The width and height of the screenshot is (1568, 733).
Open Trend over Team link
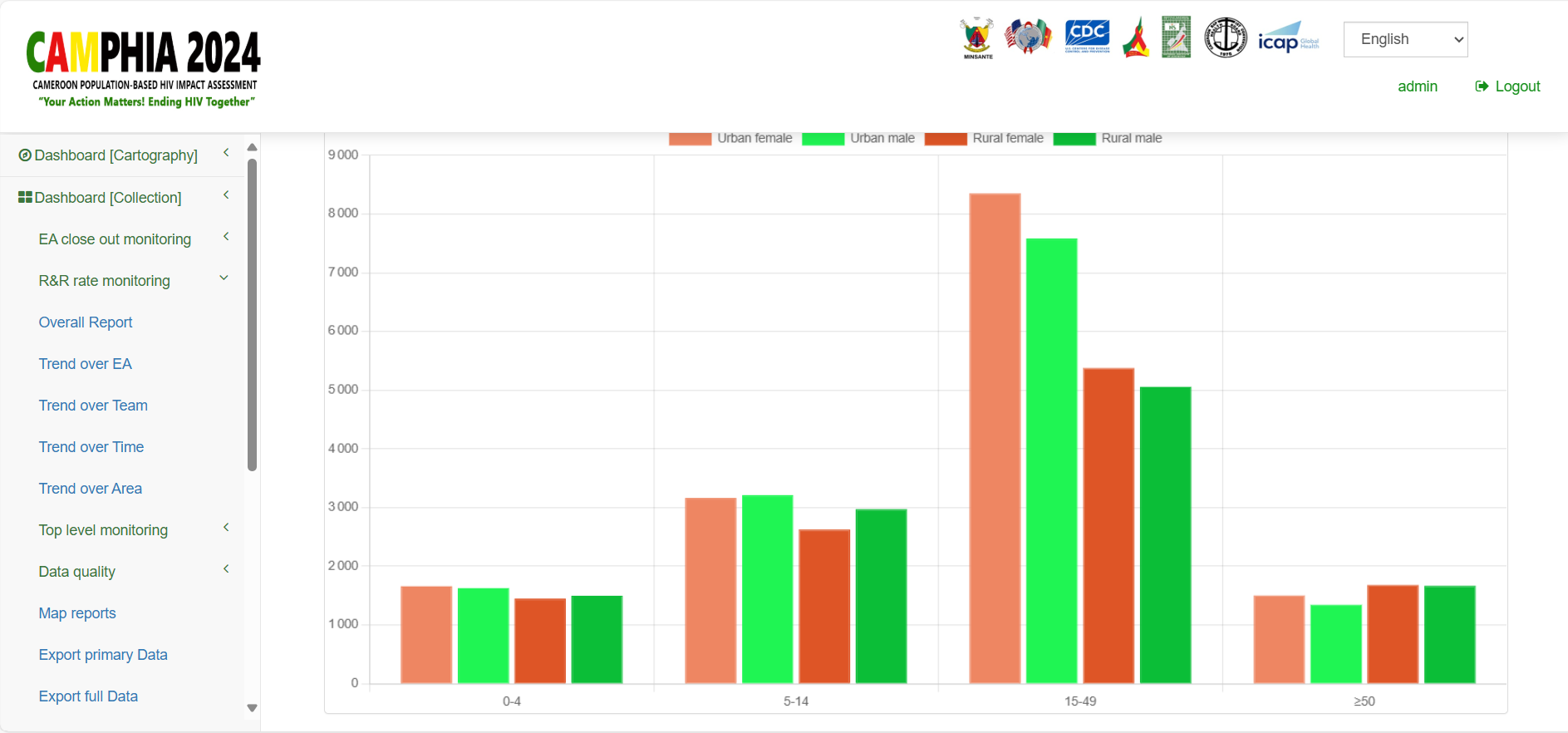click(93, 406)
